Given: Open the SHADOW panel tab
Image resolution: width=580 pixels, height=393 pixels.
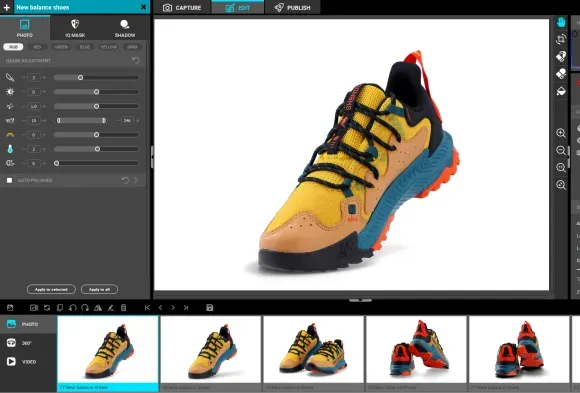Looking at the screenshot, I should coord(125,28).
